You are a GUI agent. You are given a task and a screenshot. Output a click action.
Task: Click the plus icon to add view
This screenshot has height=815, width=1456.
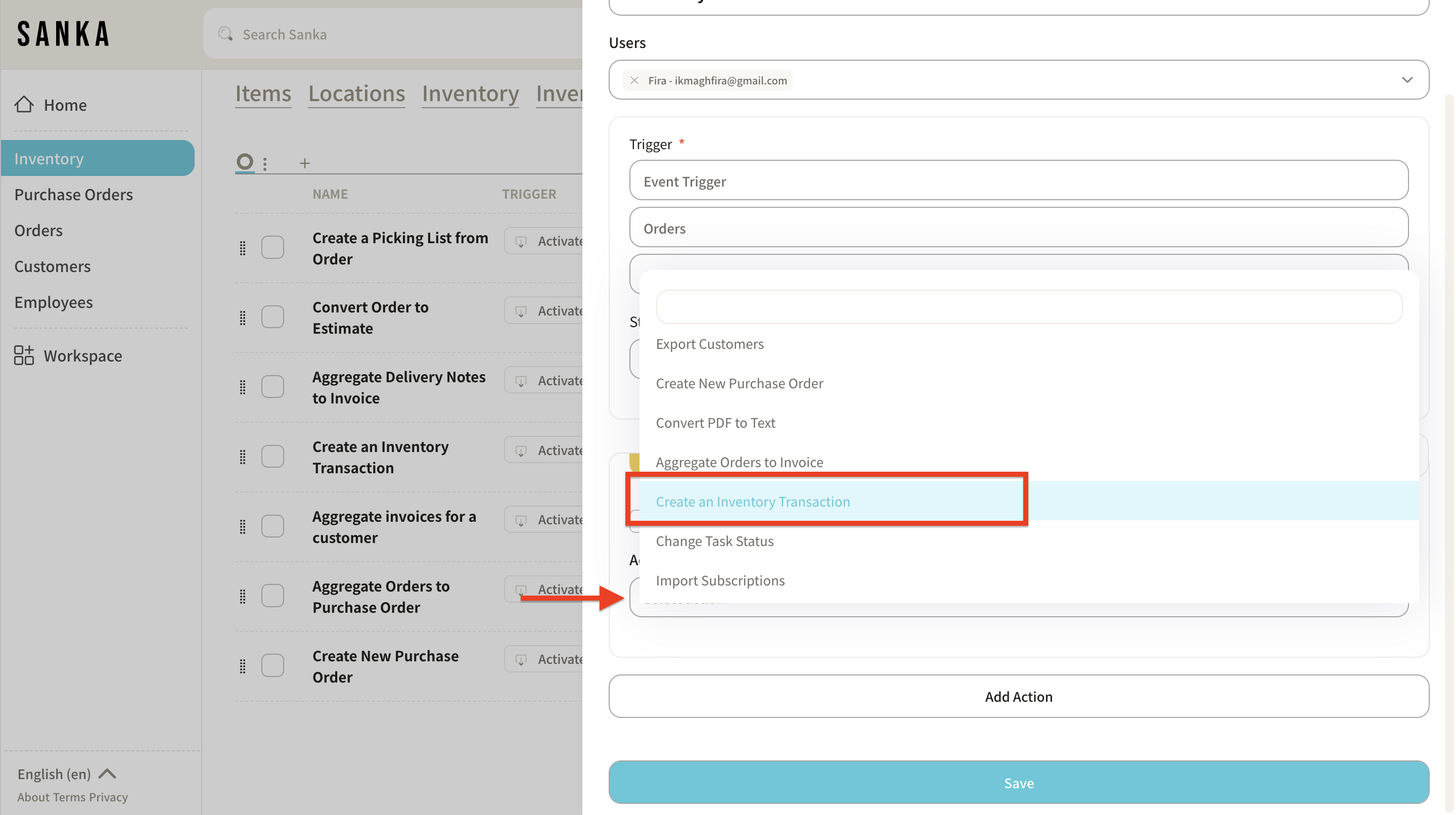[305, 163]
